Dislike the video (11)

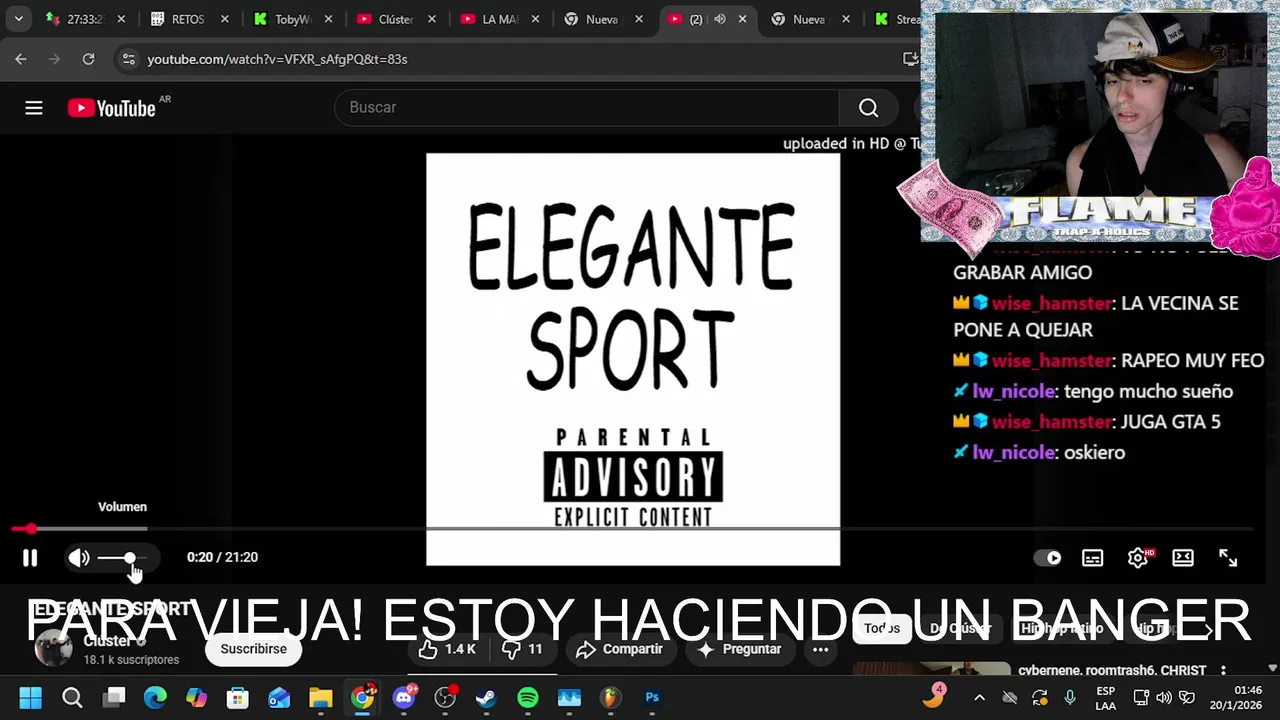523,649
